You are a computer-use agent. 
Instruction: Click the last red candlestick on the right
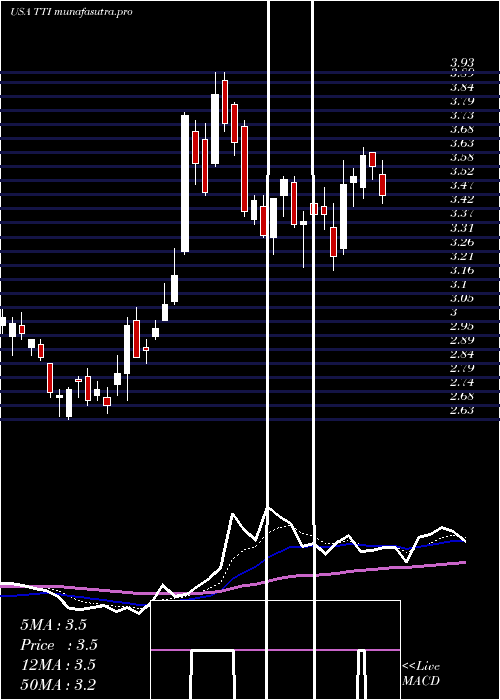point(383,185)
